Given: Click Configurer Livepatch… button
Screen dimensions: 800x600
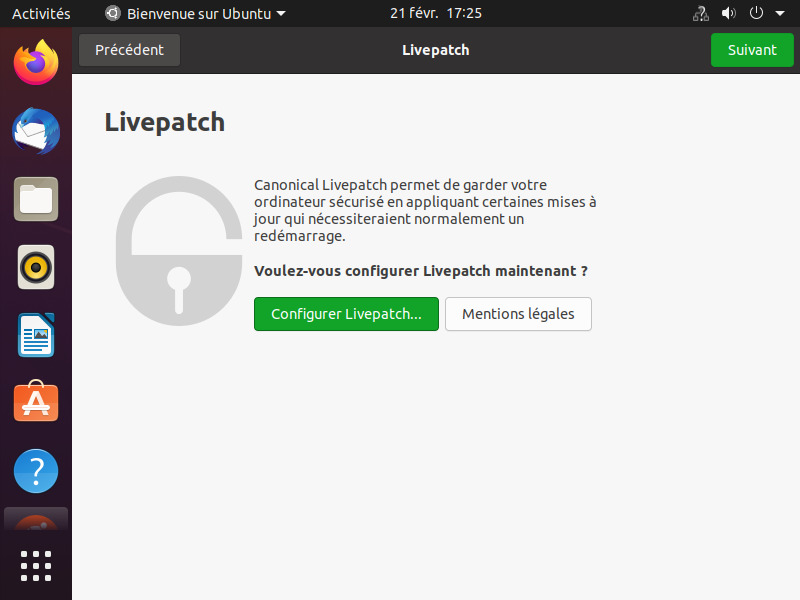Looking at the screenshot, I should point(346,314).
